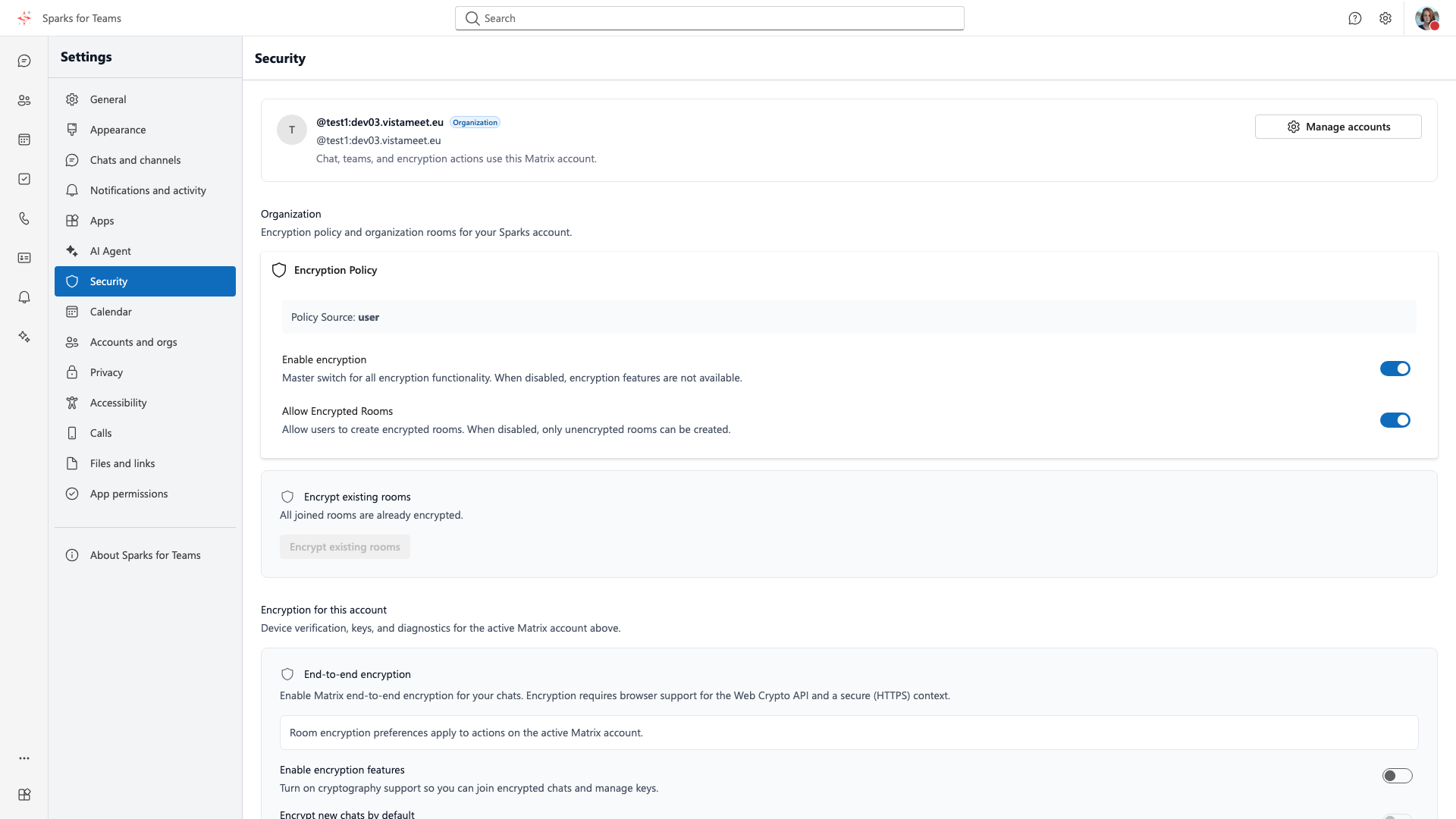
Task: Click into the Search field
Action: tap(710, 18)
